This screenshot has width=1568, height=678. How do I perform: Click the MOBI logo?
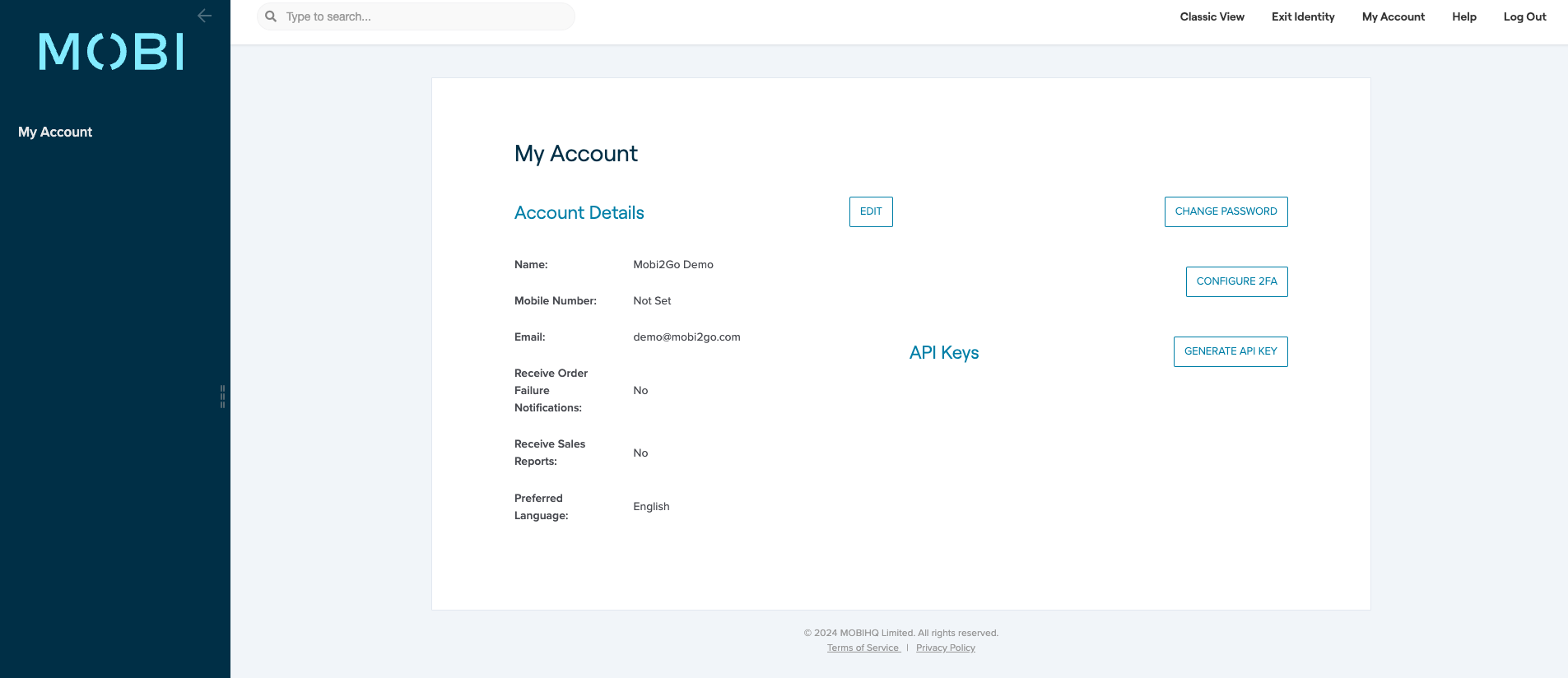pos(111,52)
